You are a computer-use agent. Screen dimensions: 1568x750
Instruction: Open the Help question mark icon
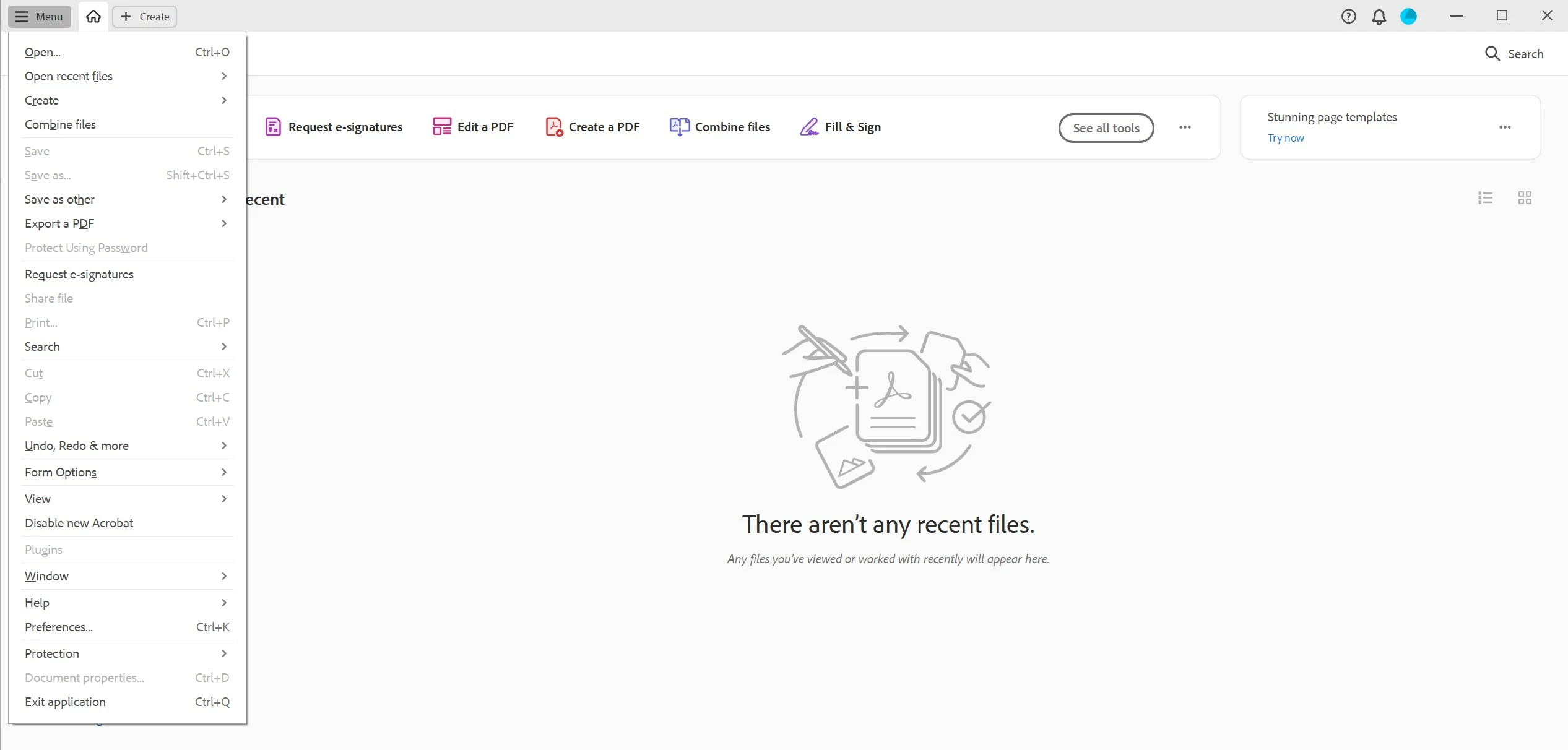pos(1348,16)
